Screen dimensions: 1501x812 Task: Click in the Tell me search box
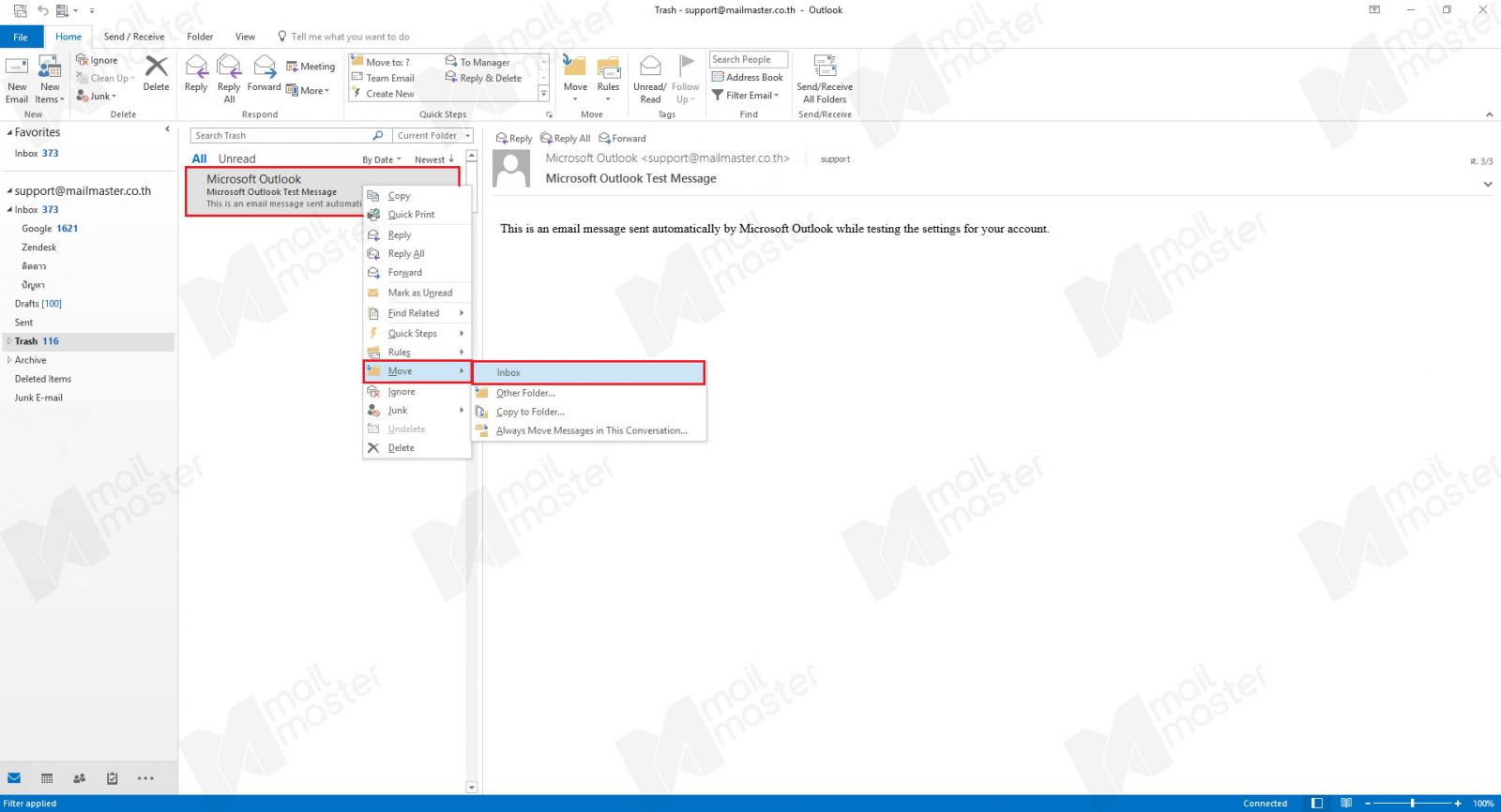pyautogui.click(x=350, y=37)
